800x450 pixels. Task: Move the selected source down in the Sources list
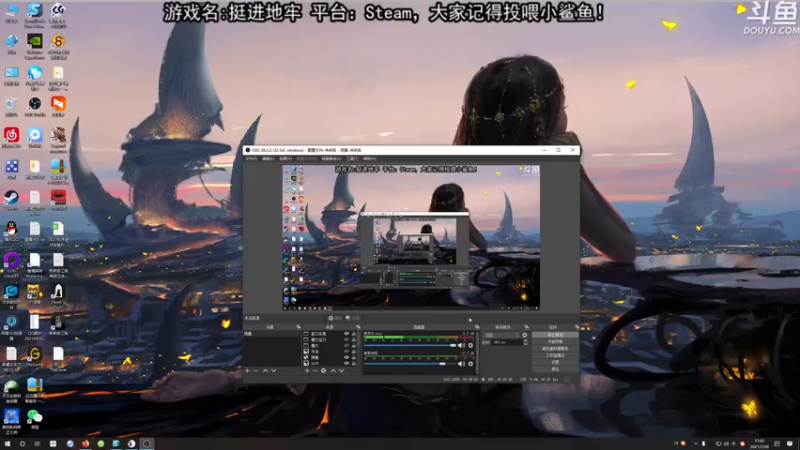(342, 370)
